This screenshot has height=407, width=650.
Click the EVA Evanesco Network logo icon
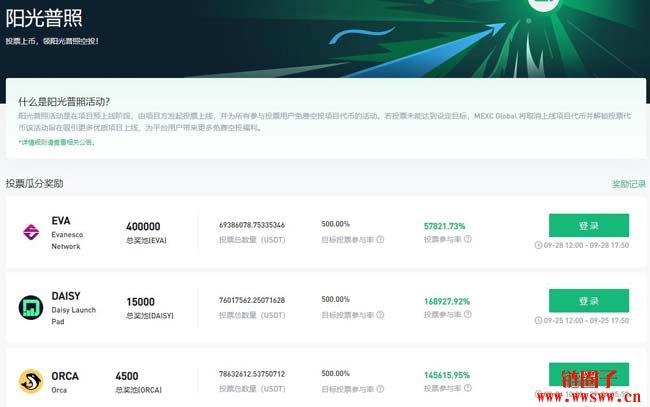(30, 232)
